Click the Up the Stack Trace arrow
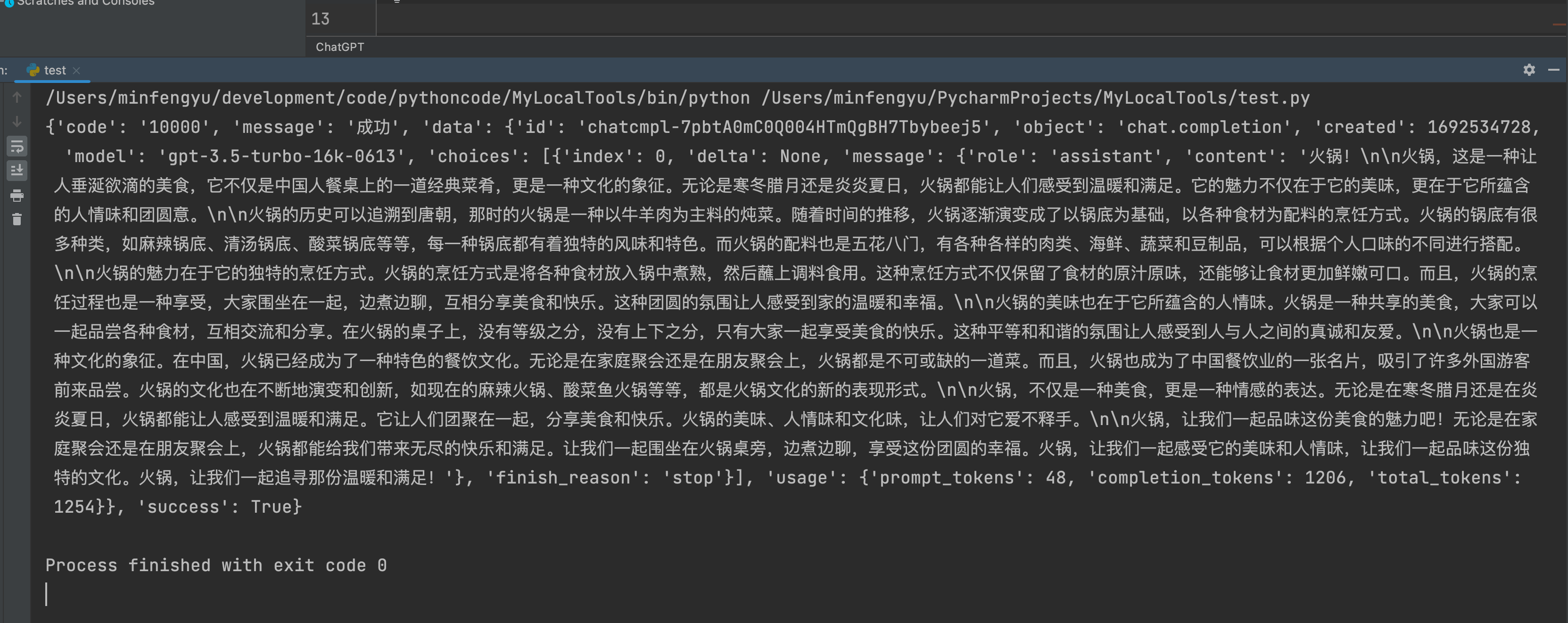The height and width of the screenshot is (623, 1568). point(17,98)
